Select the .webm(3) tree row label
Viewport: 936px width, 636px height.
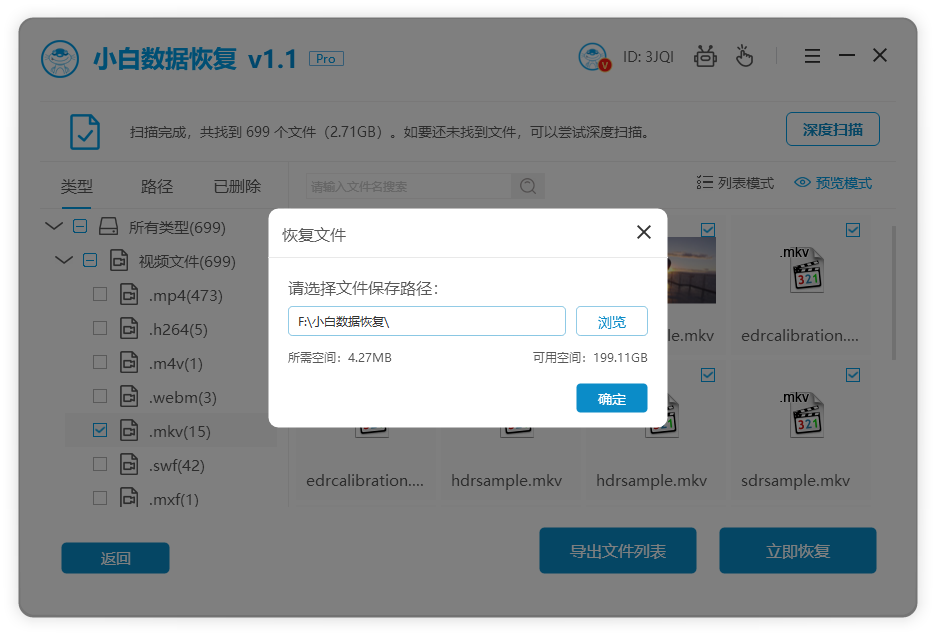tap(183, 397)
